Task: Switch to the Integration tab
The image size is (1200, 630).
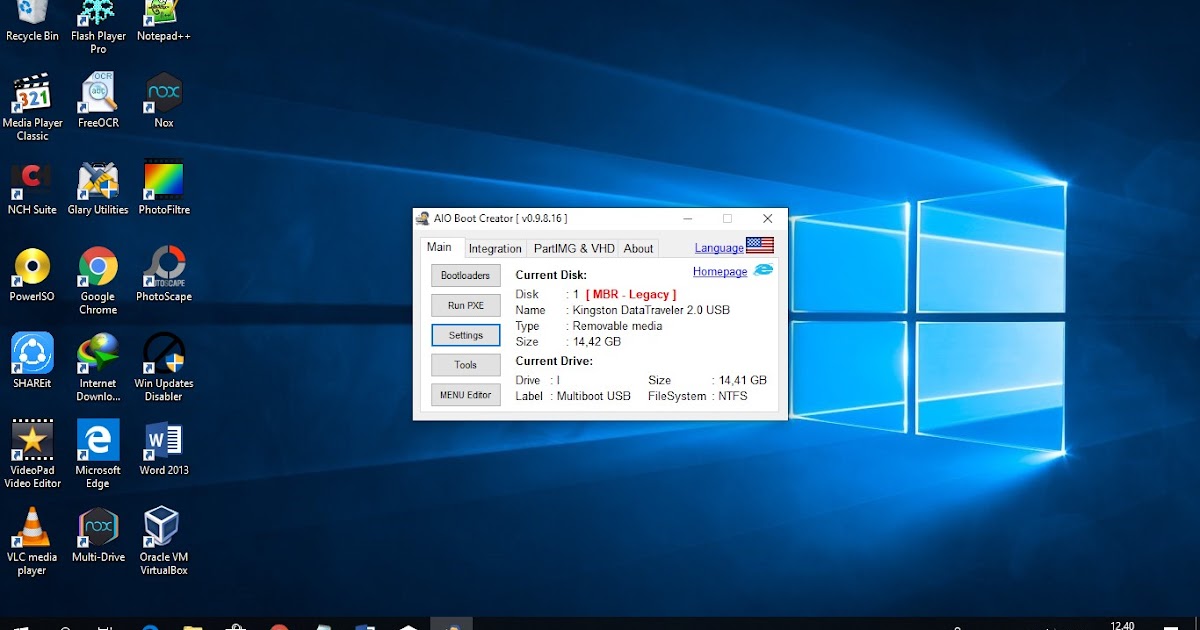Action: click(495, 247)
